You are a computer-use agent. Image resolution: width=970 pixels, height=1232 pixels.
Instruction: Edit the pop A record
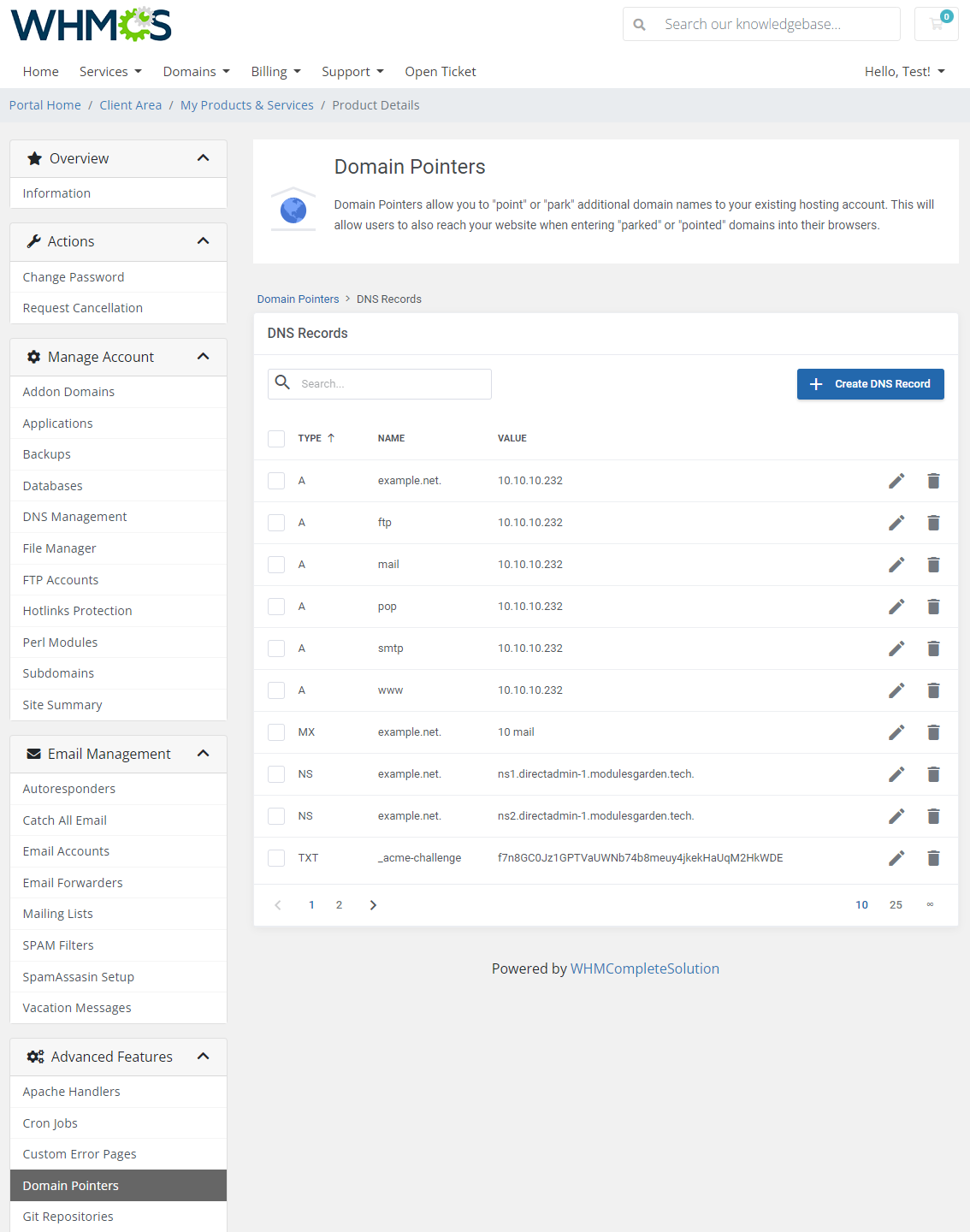pos(896,607)
